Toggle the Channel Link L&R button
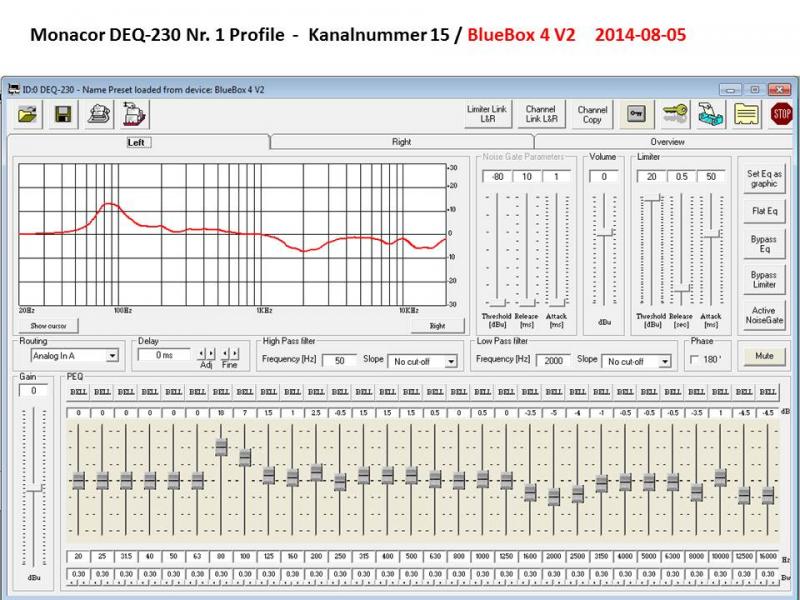Screen dimensions: 800x600 [x=541, y=114]
